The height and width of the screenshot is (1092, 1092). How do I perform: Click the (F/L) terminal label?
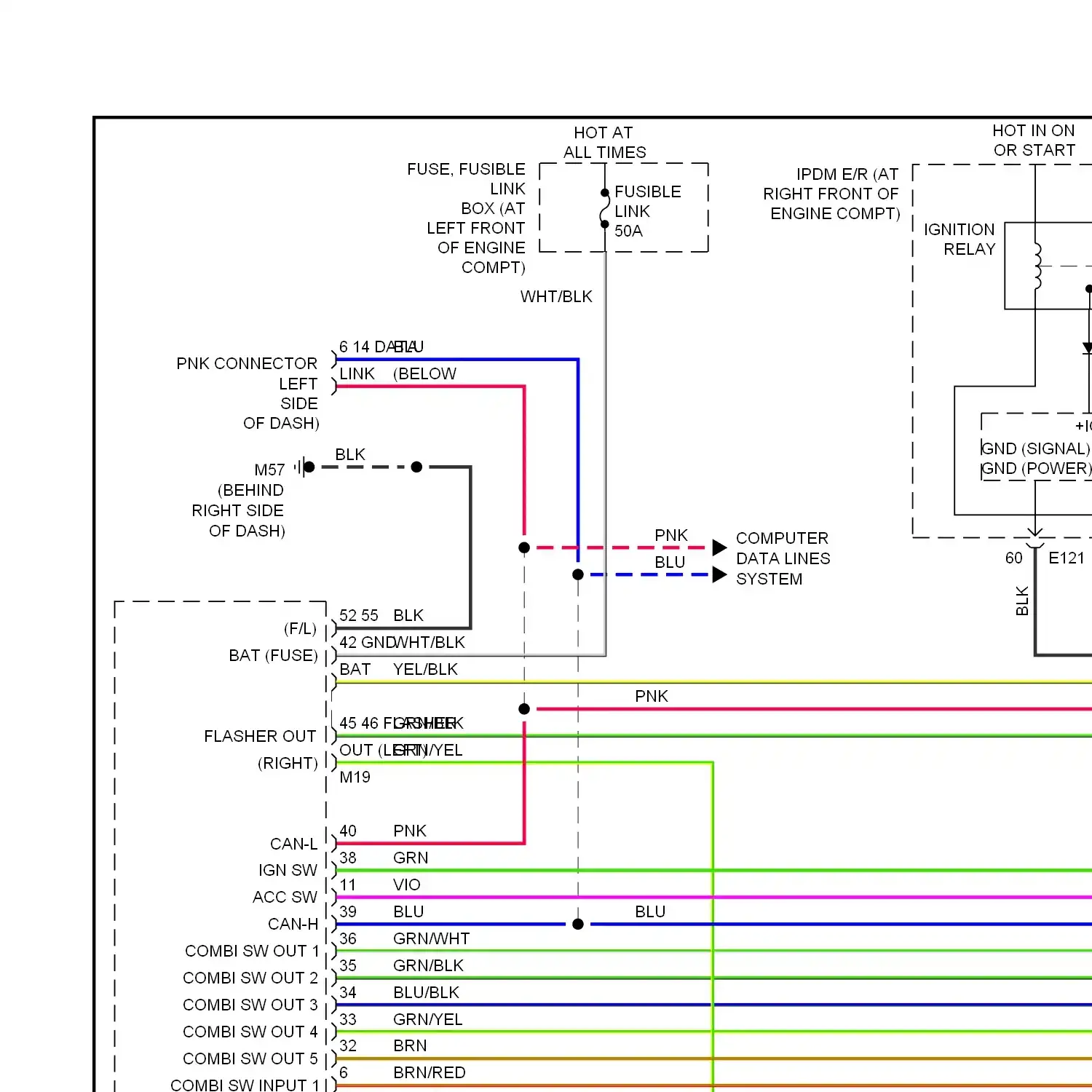(300, 628)
